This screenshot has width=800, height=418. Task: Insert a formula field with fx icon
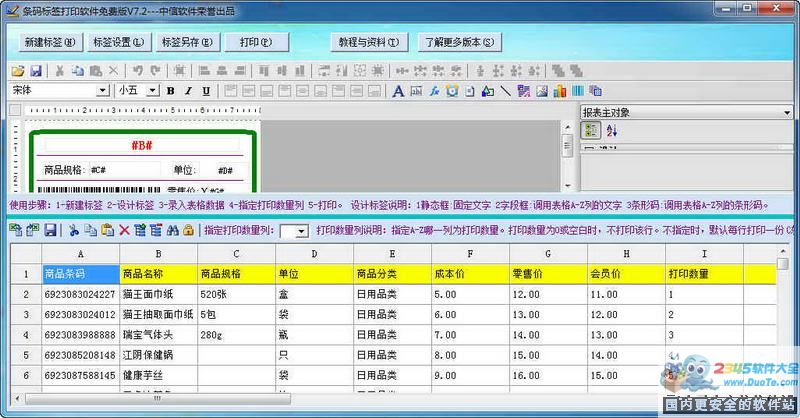point(435,91)
